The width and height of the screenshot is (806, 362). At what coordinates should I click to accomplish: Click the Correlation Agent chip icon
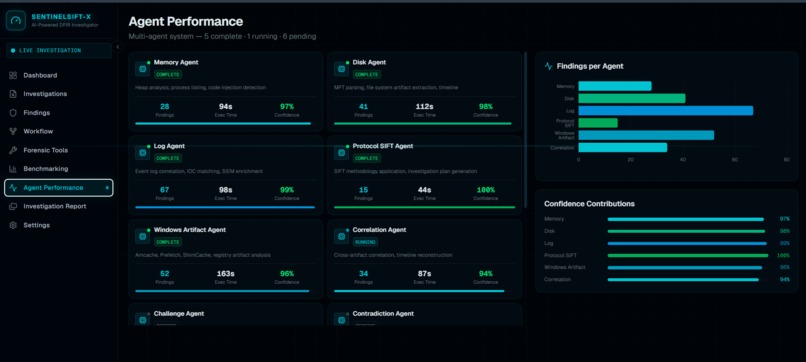[341, 237]
